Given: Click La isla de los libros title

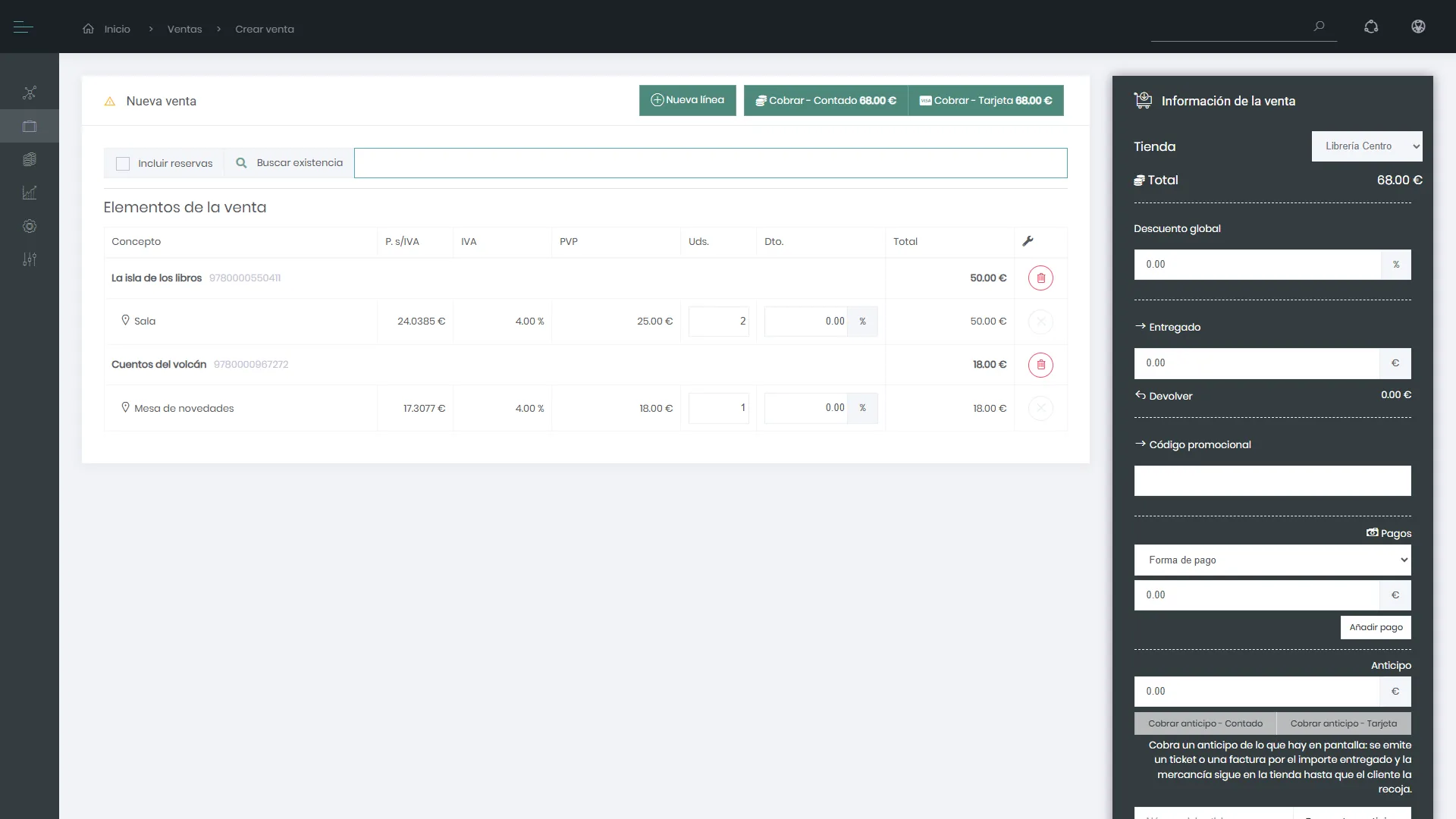Looking at the screenshot, I should 156,278.
